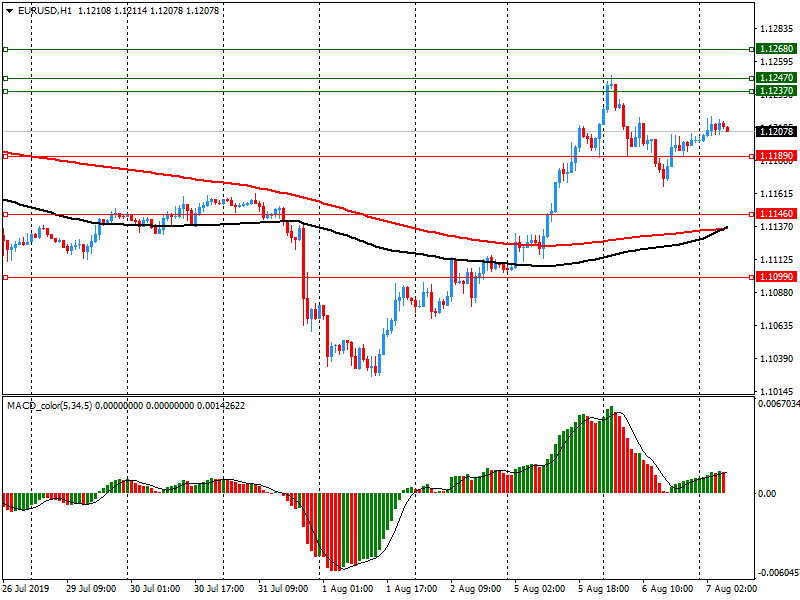
Task: Select the red 1.11460 price label
Action: coord(777,214)
